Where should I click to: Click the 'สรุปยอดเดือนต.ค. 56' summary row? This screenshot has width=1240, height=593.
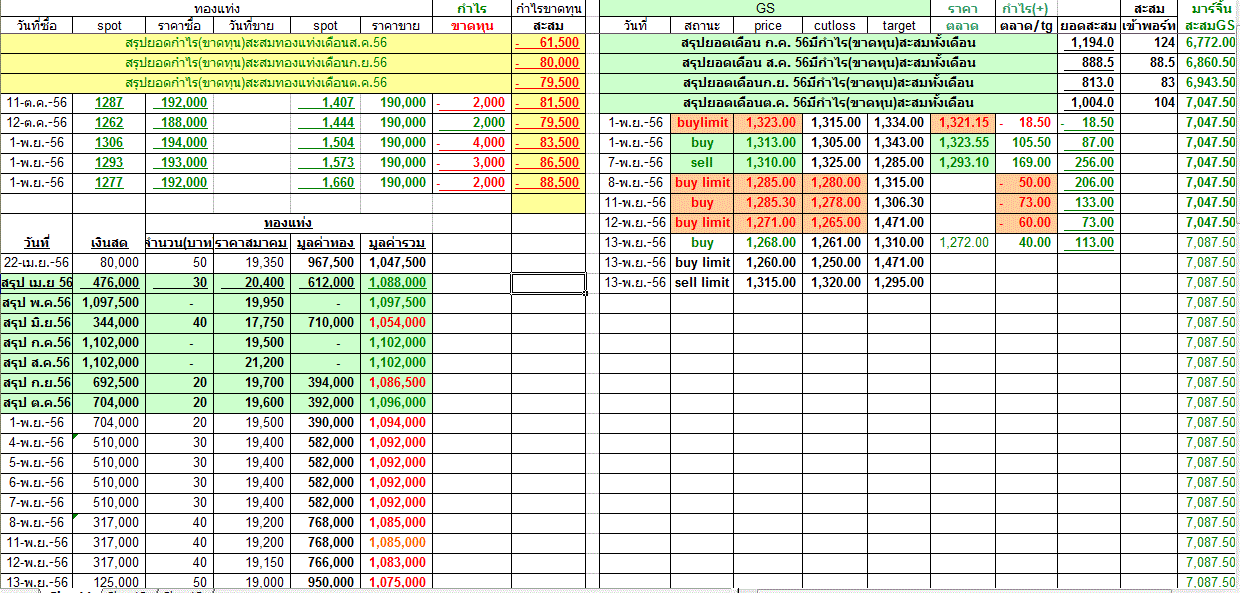[828, 102]
